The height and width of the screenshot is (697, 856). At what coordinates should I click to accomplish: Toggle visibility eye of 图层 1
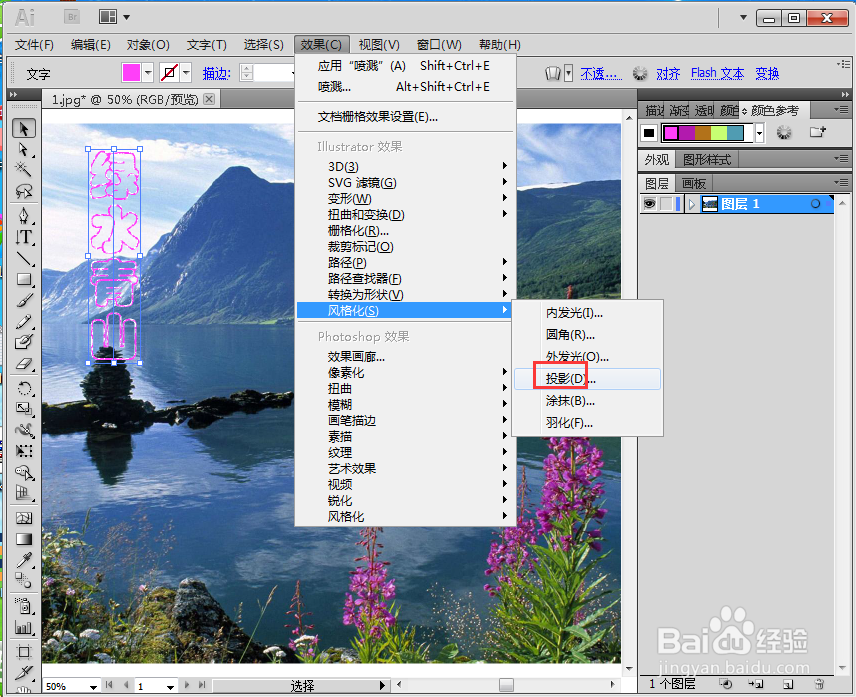tap(649, 204)
